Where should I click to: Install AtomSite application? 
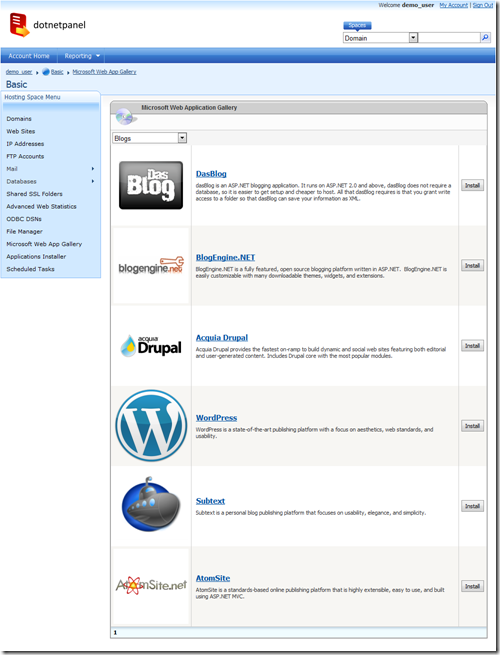(x=472, y=586)
